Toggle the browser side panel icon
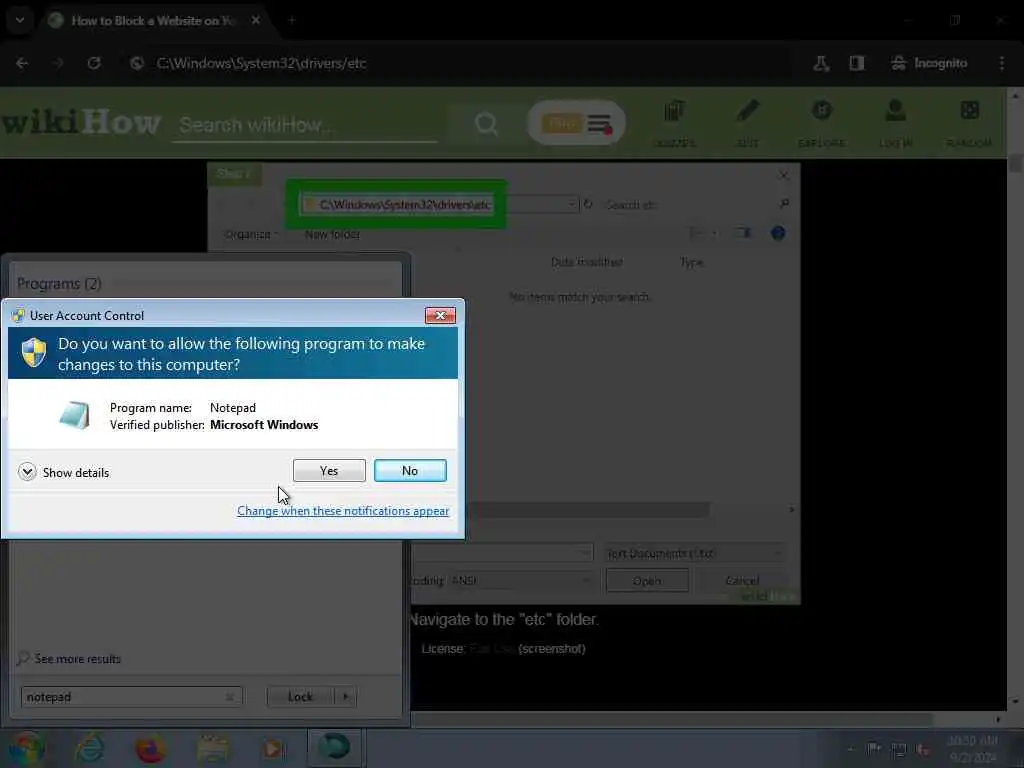The height and width of the screenshot is (768, 1024). (857, 63)
